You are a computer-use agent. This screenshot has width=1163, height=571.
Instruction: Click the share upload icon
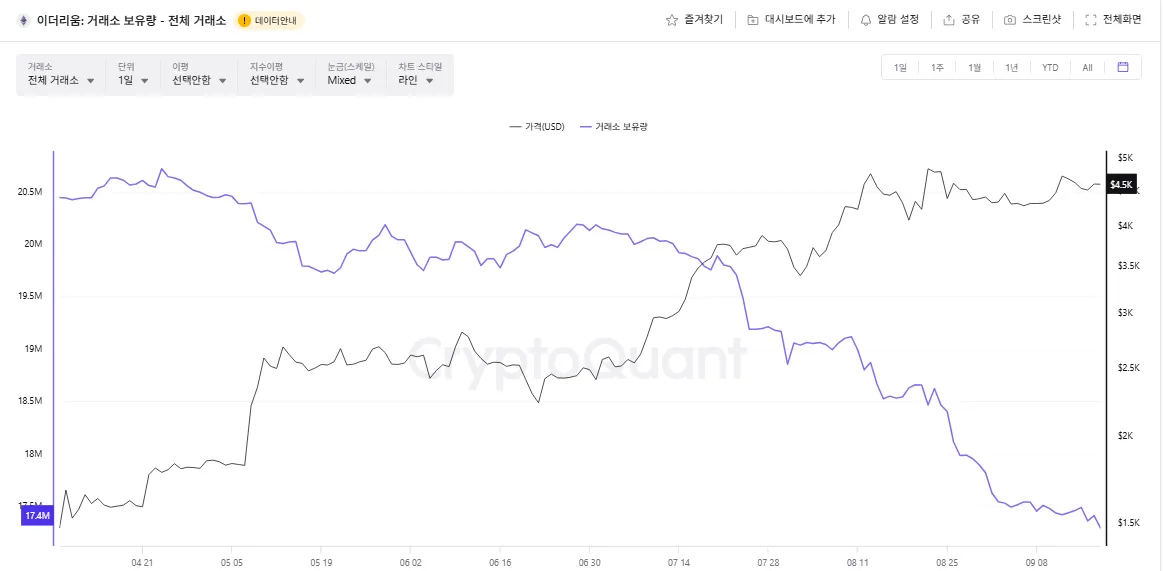click(x=949, y=20)
